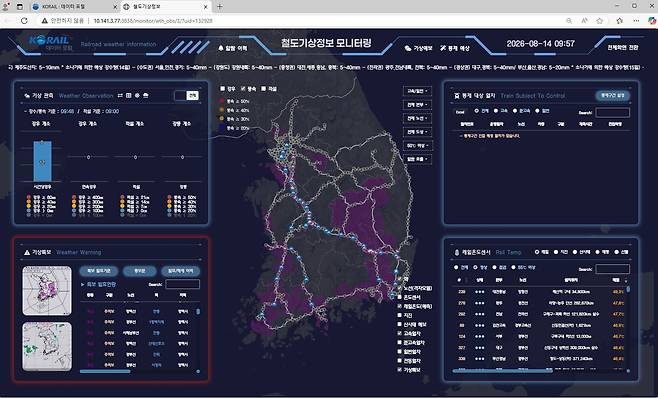
Task: Click the first pill button in Weather Warning
Action: 99,271
